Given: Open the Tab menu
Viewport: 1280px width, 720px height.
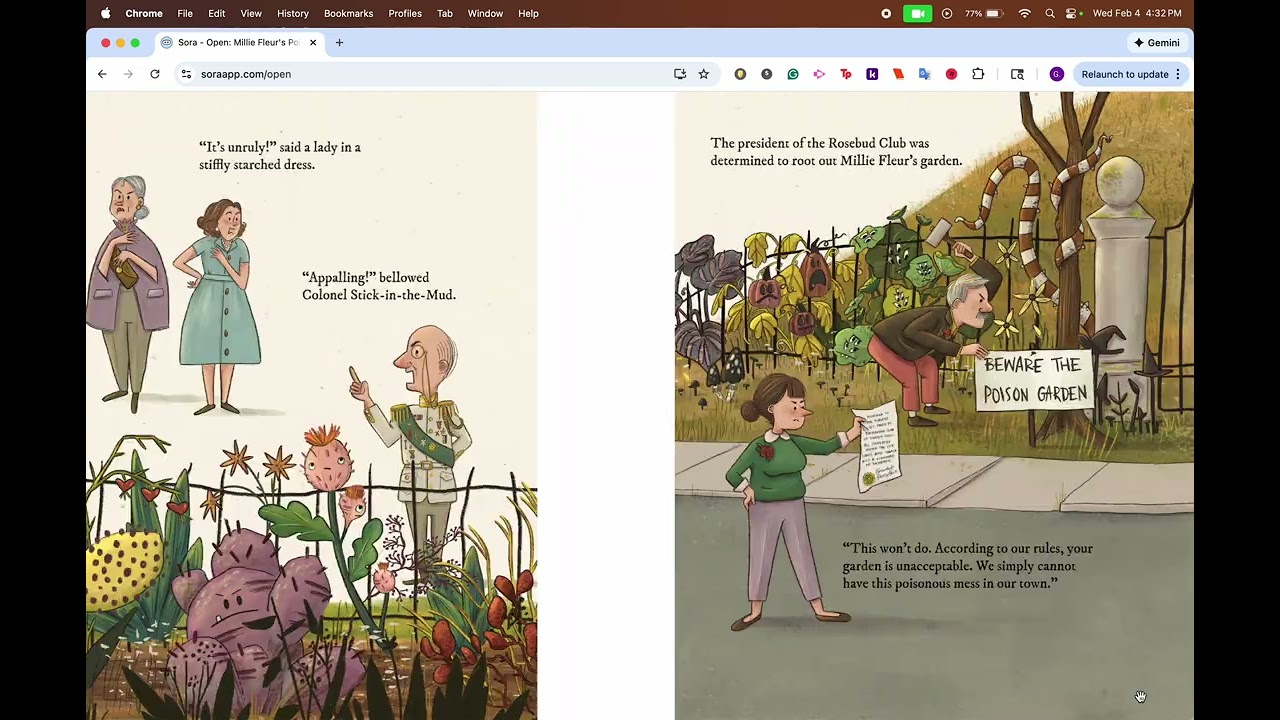Looking at the screenshot, I should coord(445,14).
